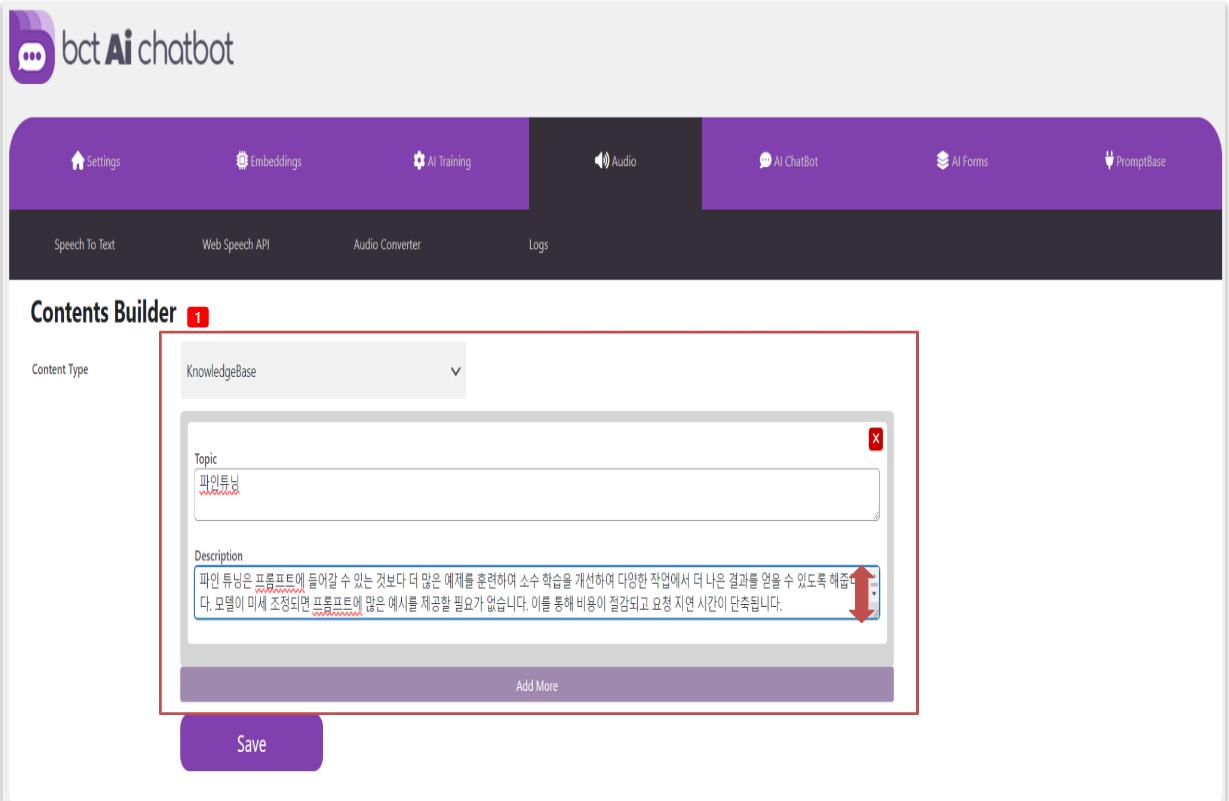This screenshot has width=1229, height=801.
Task: Open the Content Type KnowledgeBase dropdown
Action: tap(322, 371)
